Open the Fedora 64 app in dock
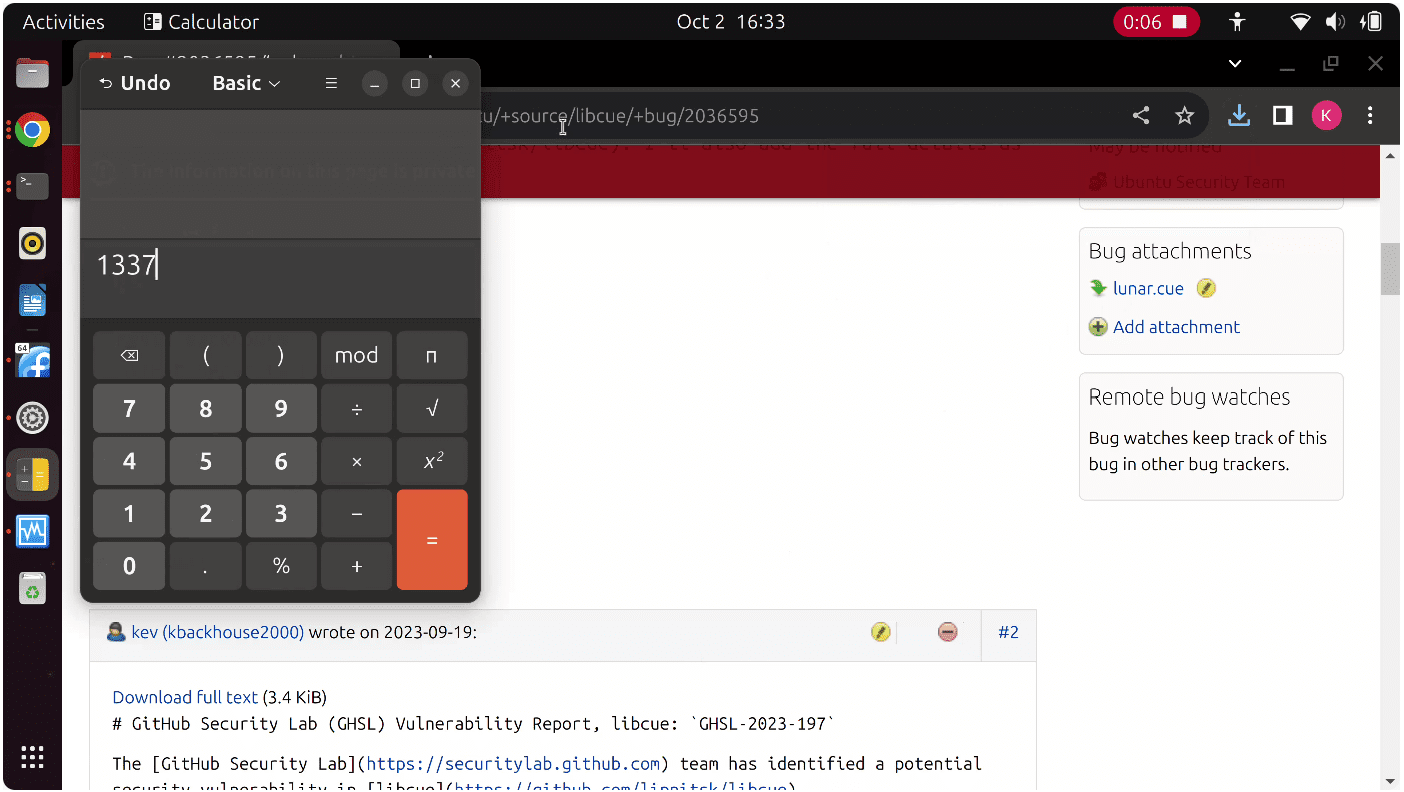This screenshot has height=792, width=1404. pyautogui.click(x=32, y=359)
